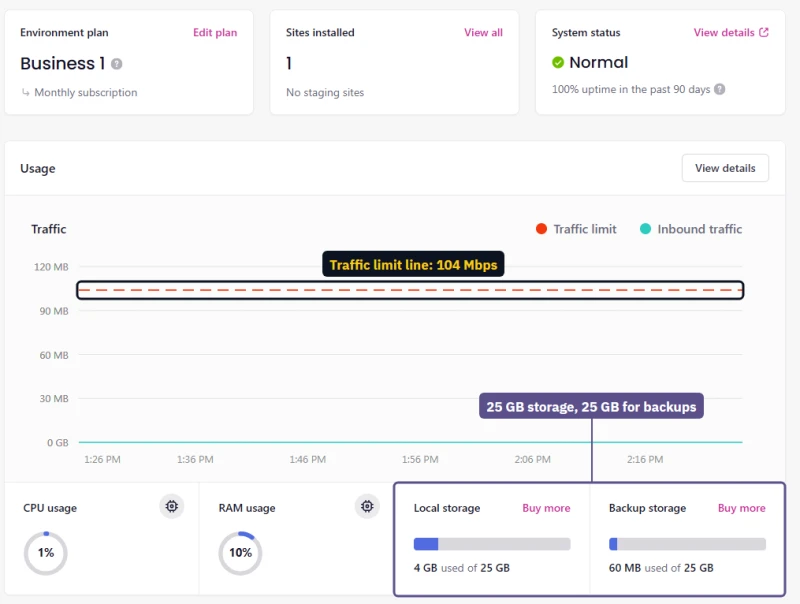800x604 pixels.
Task: Click the 'Normal' status text
Action: click(598, 62)
